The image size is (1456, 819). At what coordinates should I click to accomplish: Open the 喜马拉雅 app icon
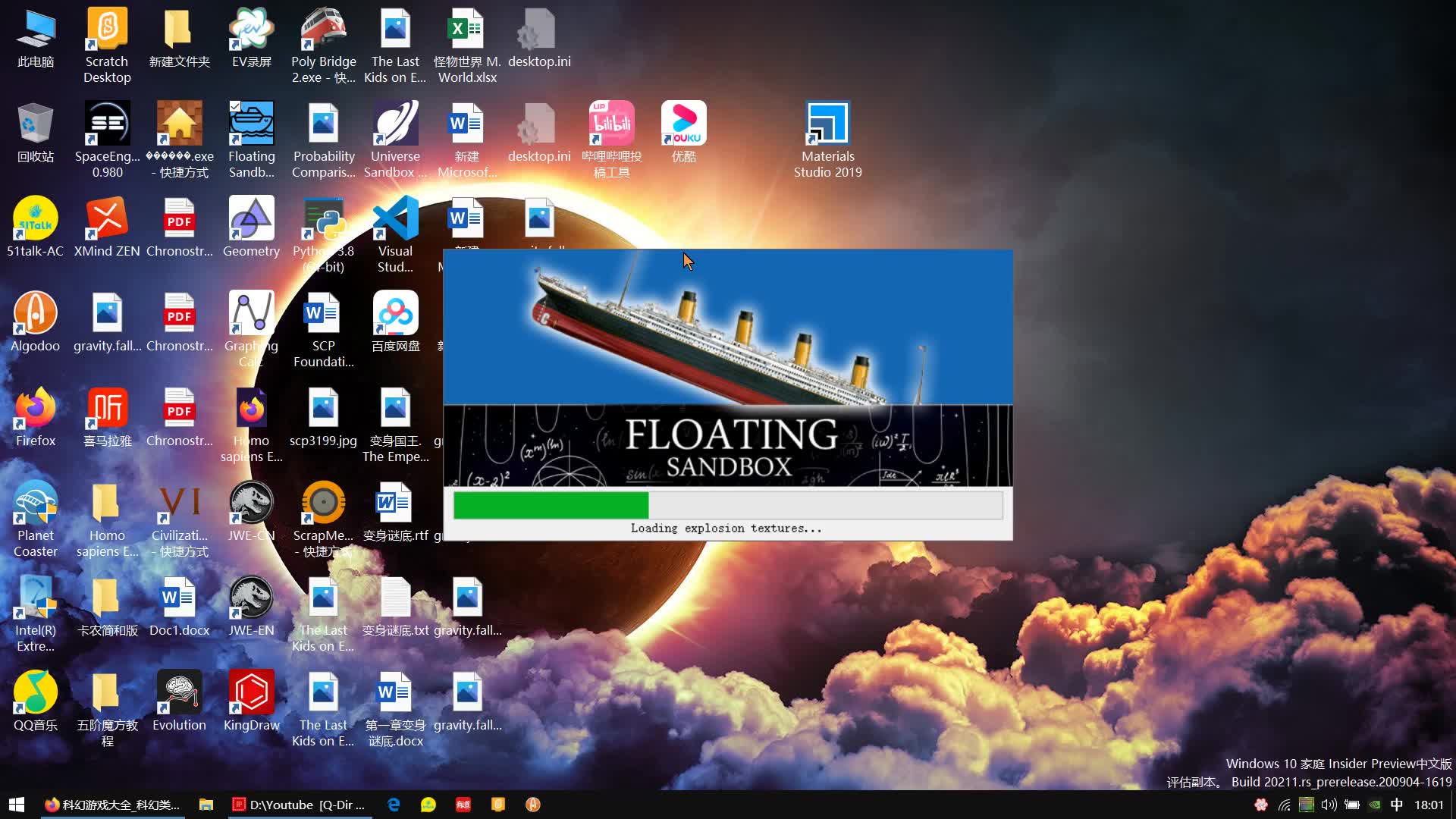click(x=107, y=417)
